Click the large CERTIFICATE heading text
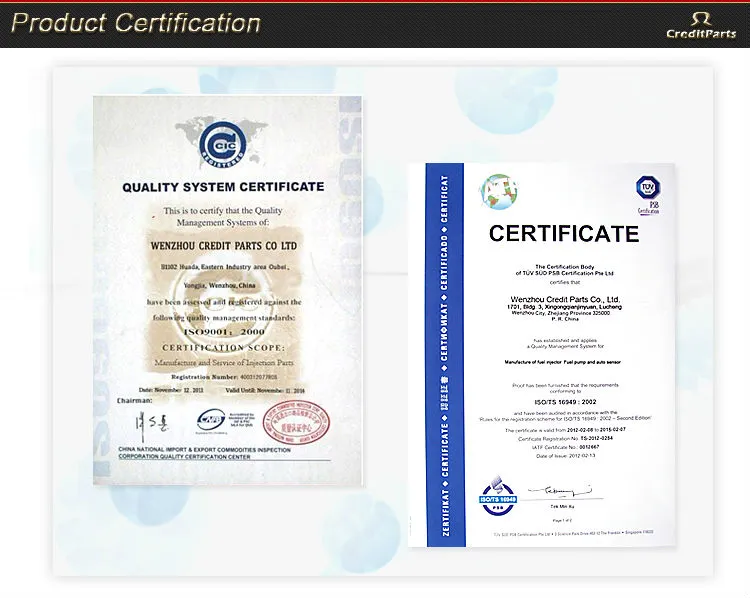 click(563, 234)
